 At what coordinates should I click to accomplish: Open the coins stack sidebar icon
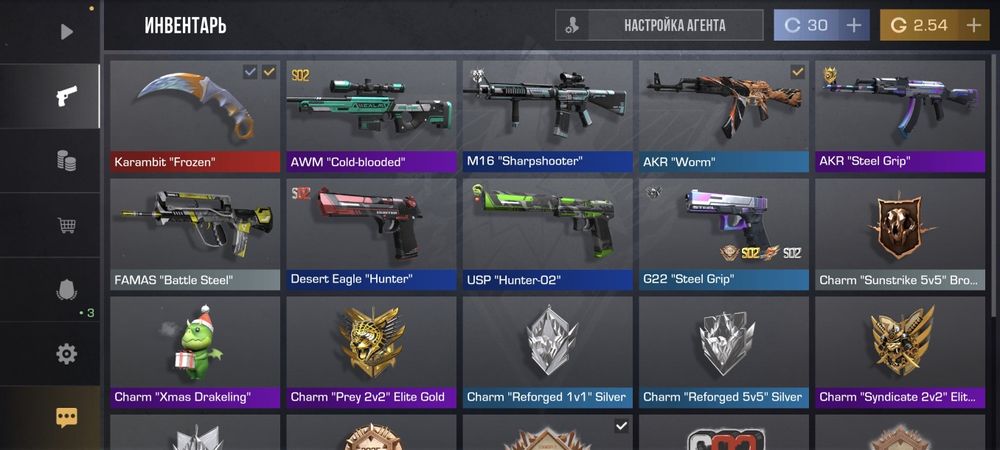[66, 161]
